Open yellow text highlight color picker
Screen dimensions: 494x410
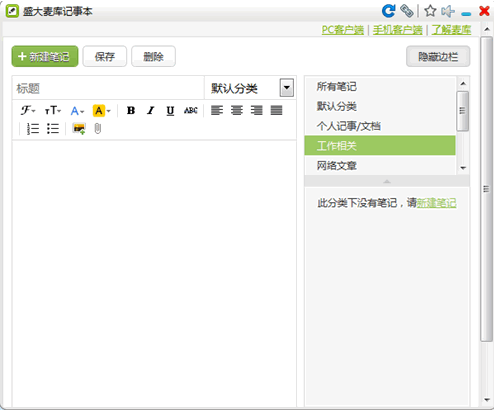101,111
